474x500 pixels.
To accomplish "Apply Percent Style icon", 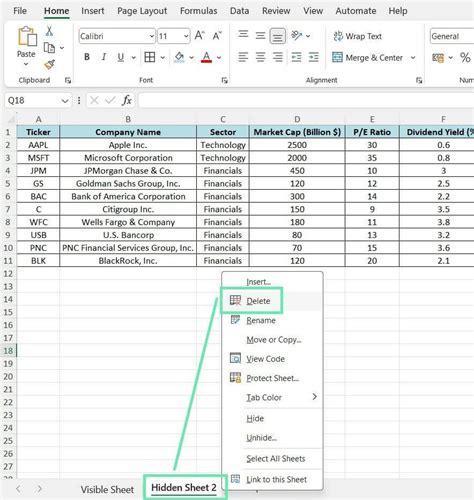I will [465, 58].
